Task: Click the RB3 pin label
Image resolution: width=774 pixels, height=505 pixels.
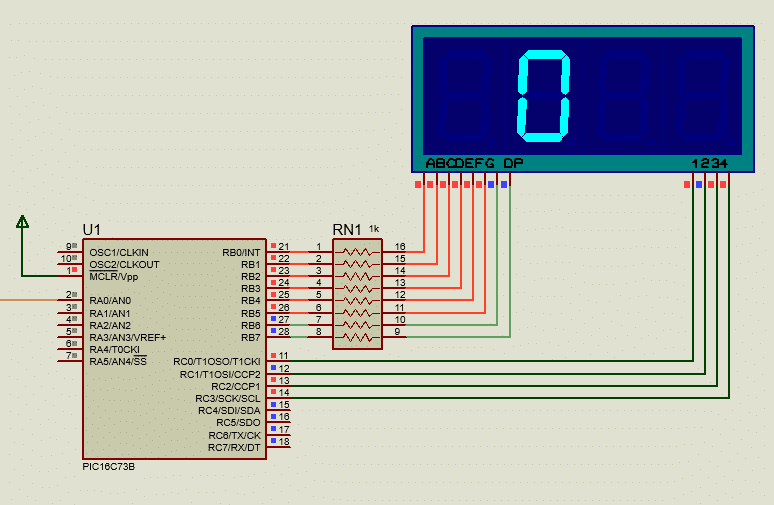Action: pos(250,288)
